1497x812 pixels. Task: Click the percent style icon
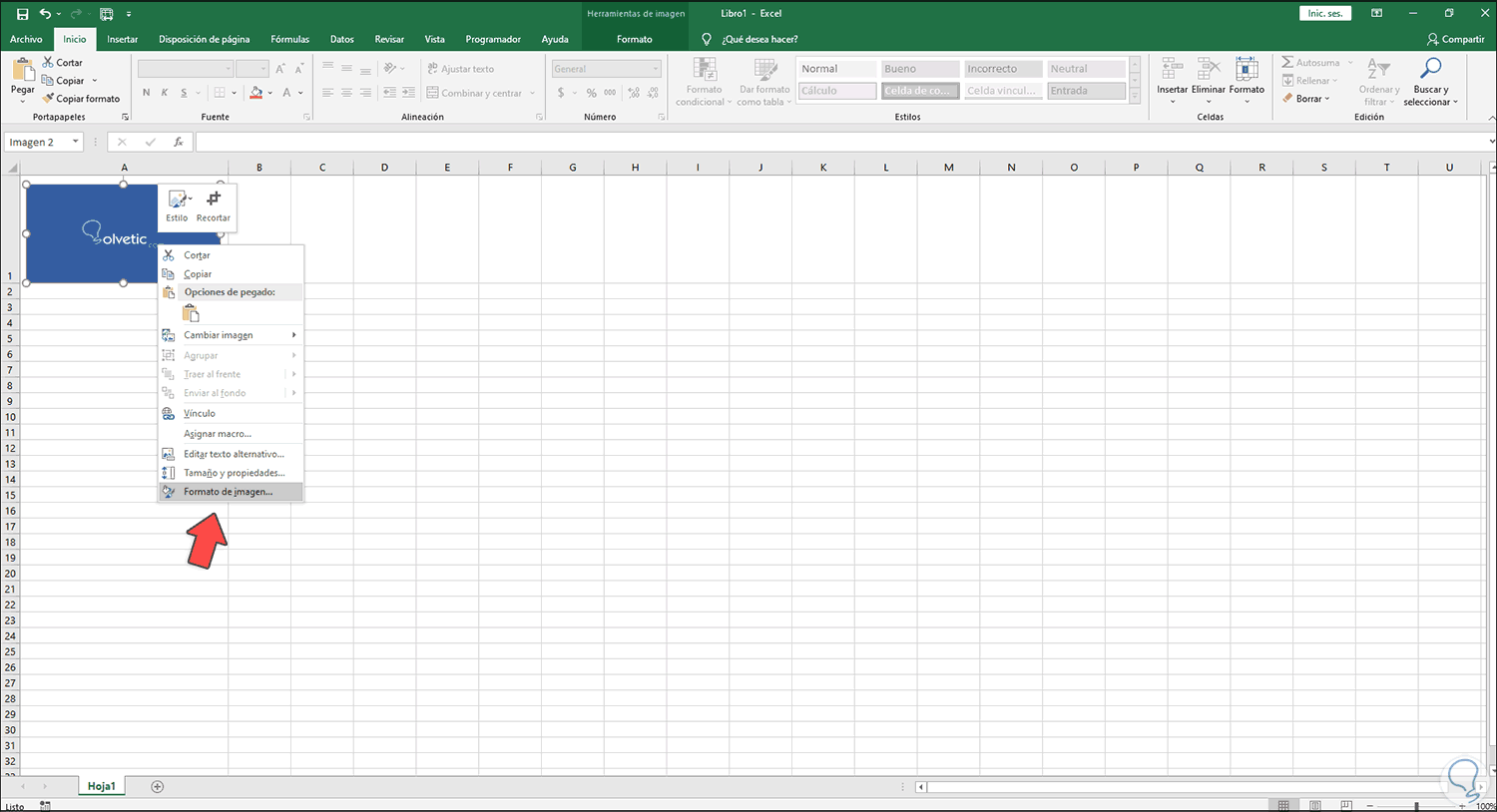(x=591, y=93)
